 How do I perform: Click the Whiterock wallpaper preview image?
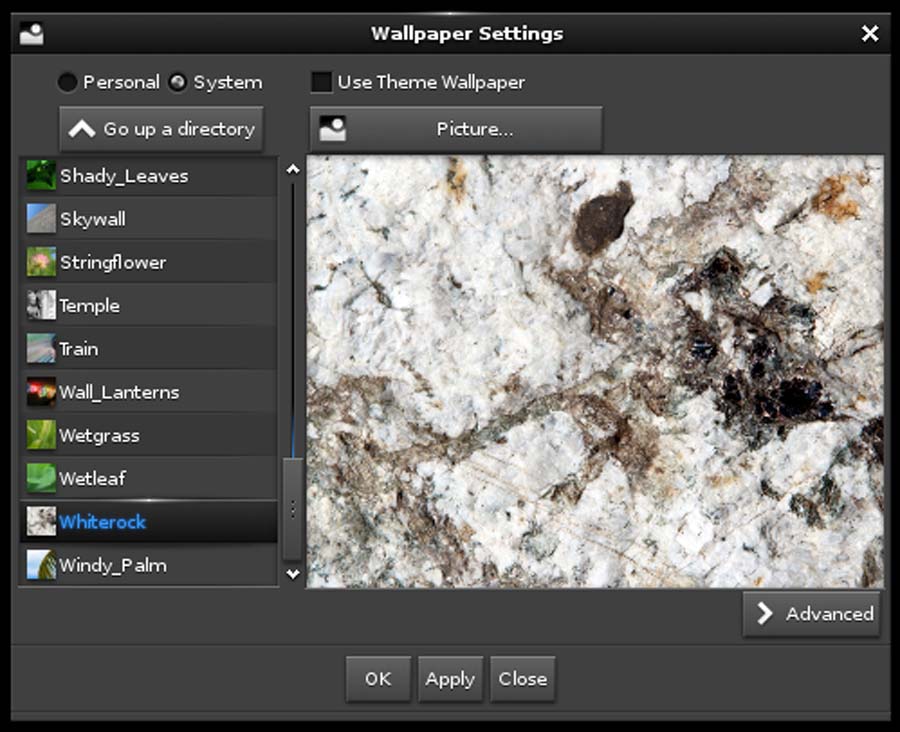coord(595,371)
